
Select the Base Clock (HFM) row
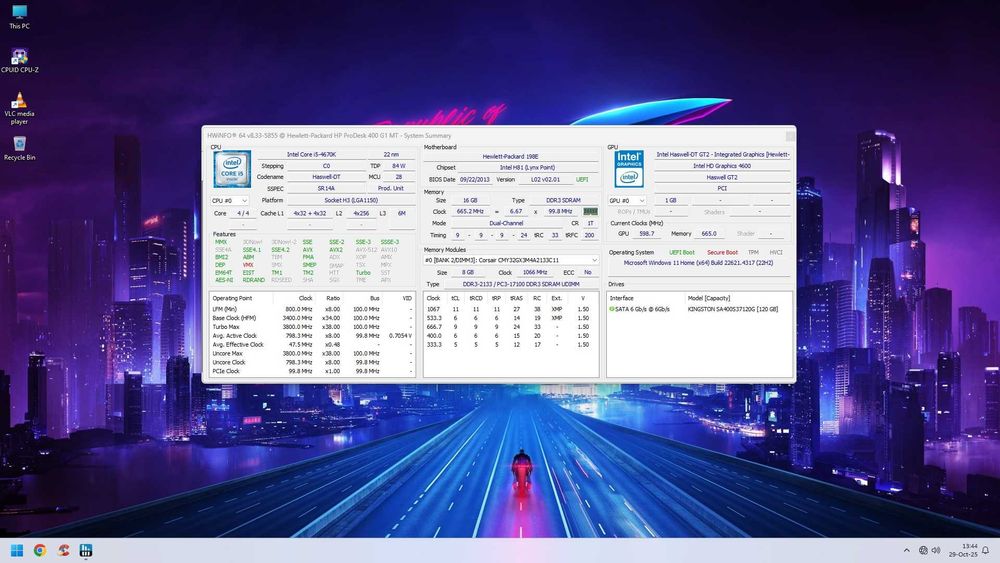coord(312,318)
